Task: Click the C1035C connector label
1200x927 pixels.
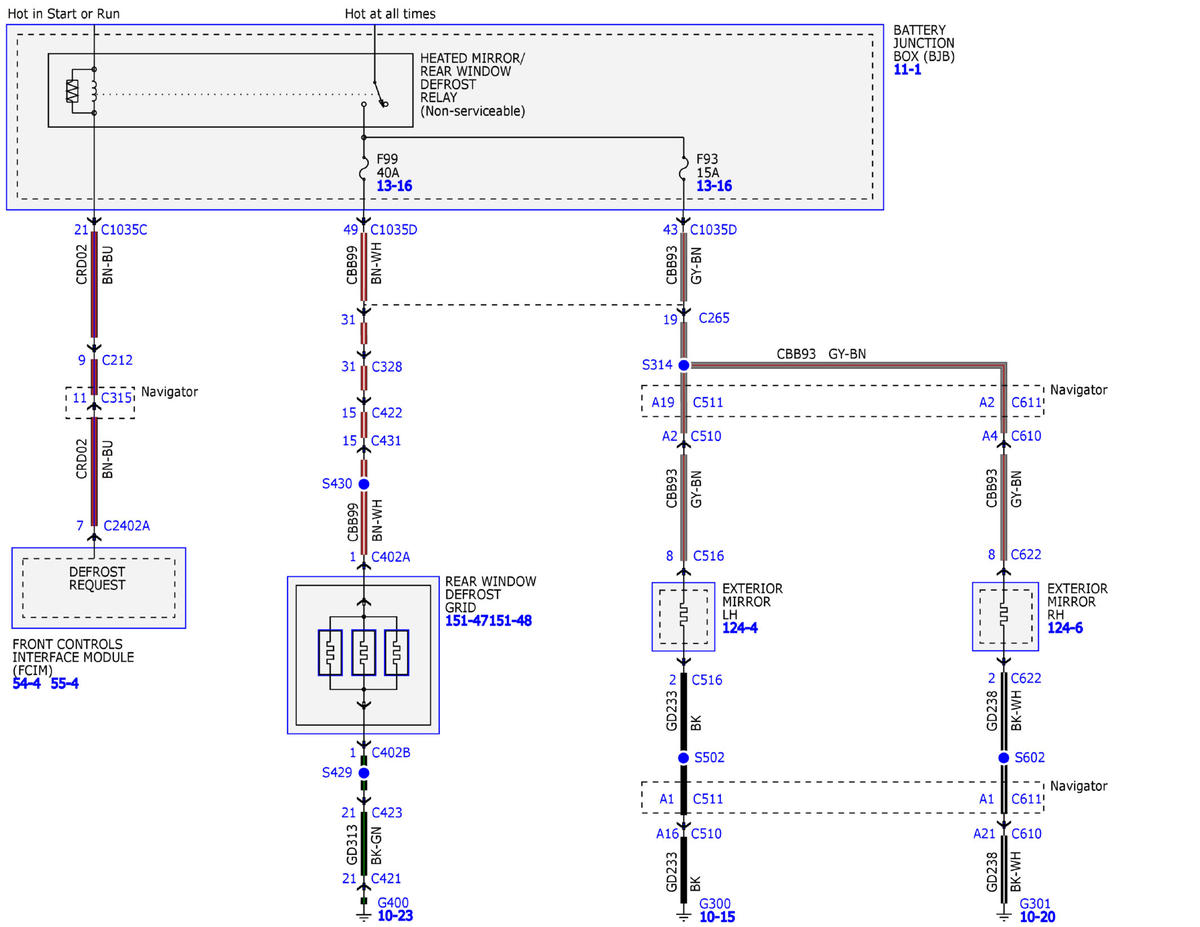Action: 124,230
